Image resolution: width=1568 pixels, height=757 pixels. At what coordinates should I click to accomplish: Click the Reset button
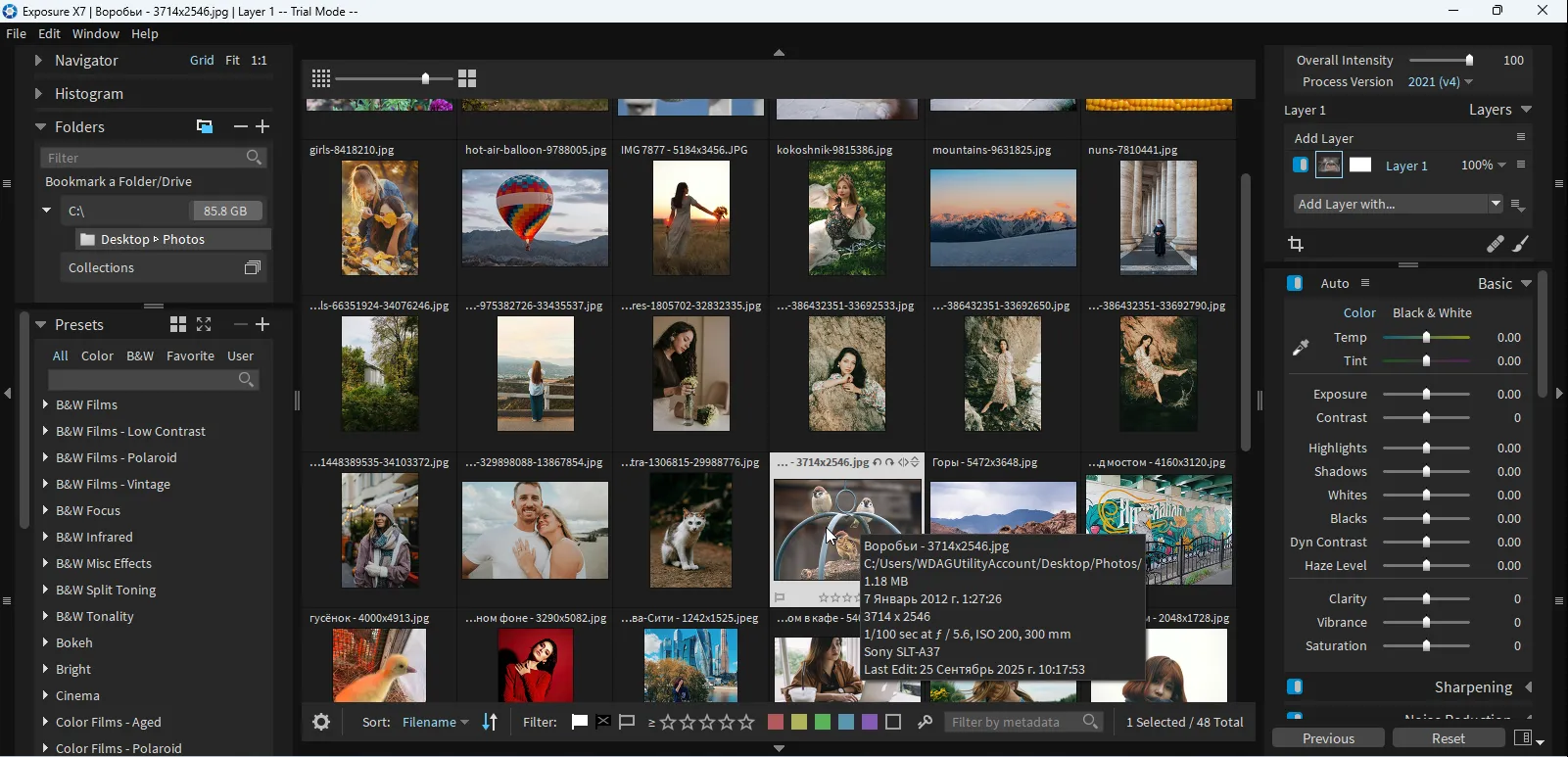point(1449,738)
